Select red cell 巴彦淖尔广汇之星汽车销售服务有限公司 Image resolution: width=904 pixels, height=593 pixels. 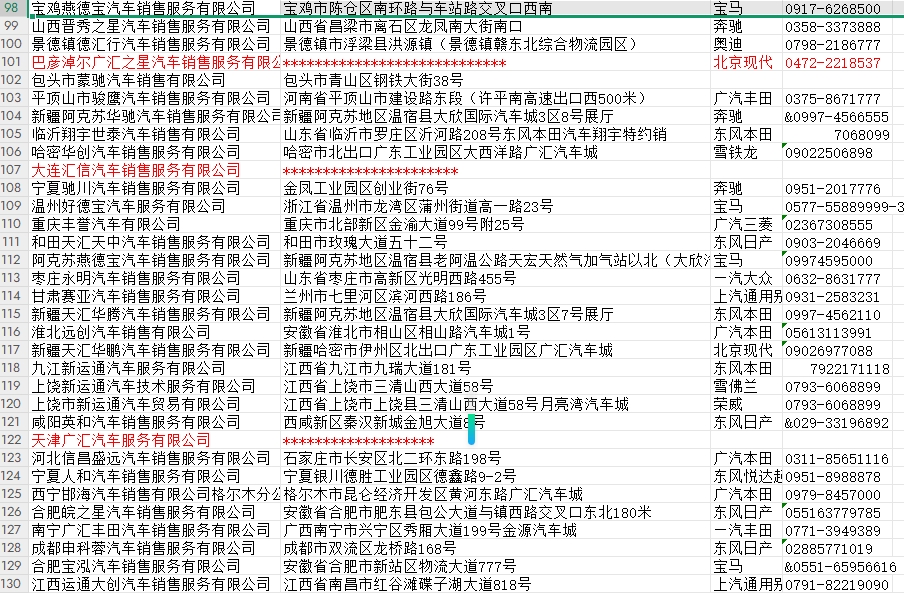[x=154, y=62]
